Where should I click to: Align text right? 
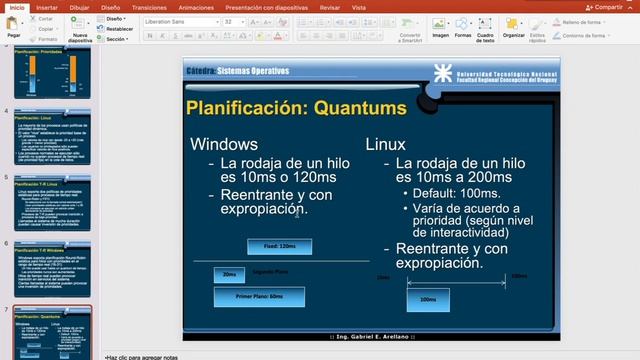(329, 36)
